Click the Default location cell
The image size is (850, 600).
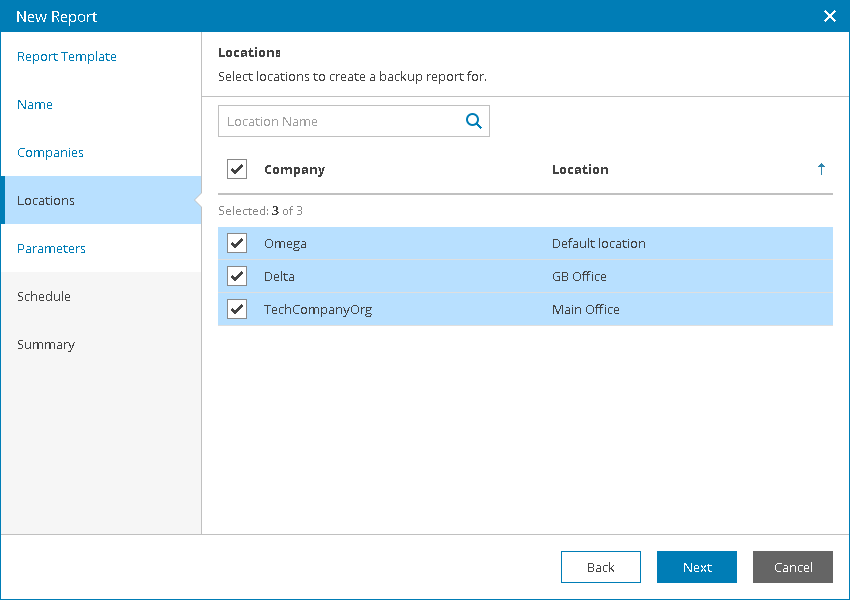pos(598,243)
